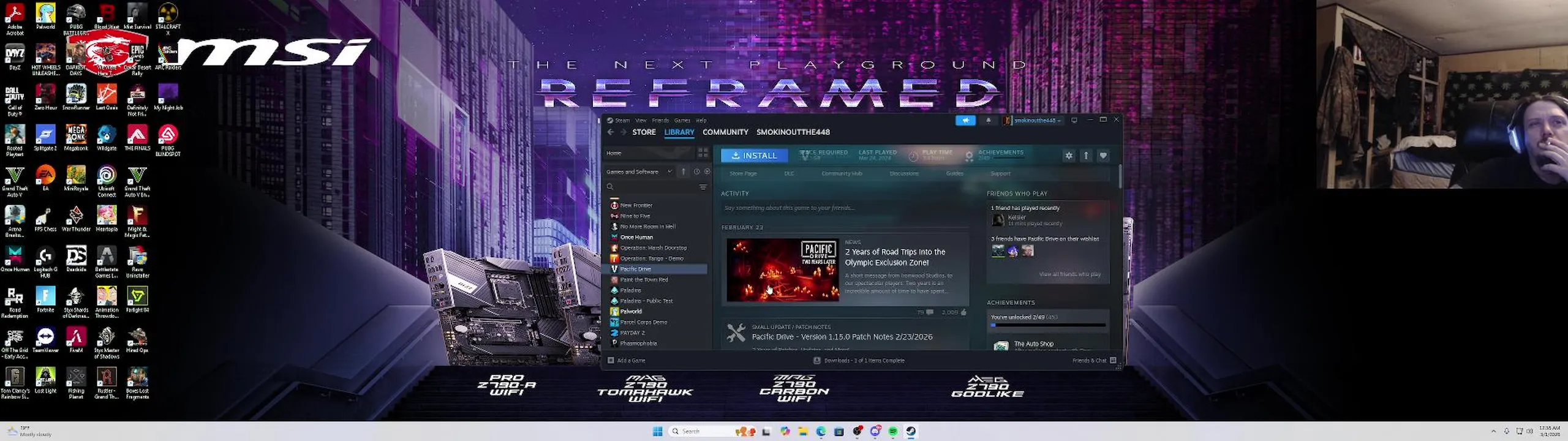This screenshot has width=1568, height=441.
Task: Click the blue announcements megaphone icon
Action: point(965,121)
